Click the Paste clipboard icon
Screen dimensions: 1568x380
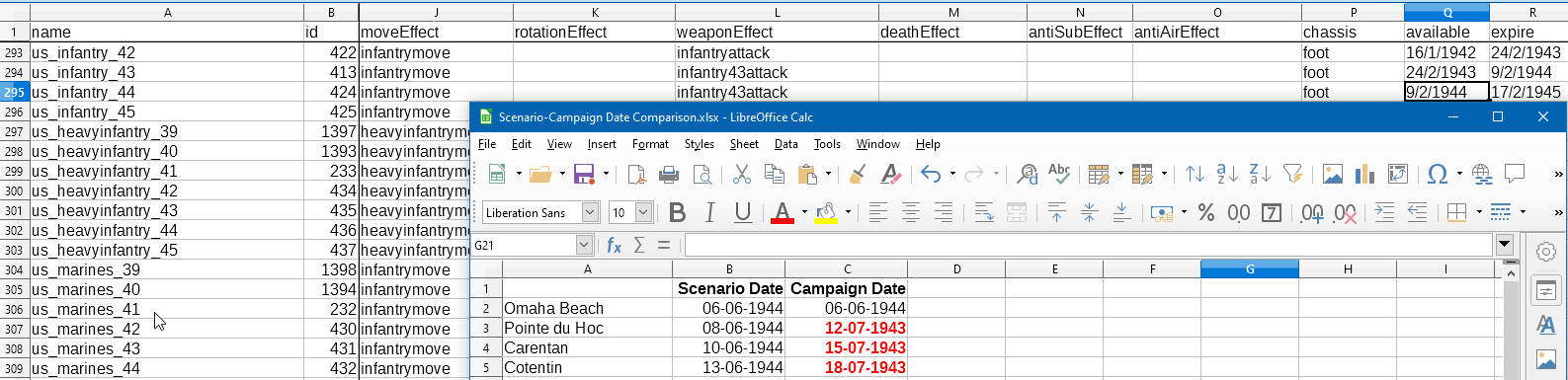pyautogui.click(x=807, y=175)
